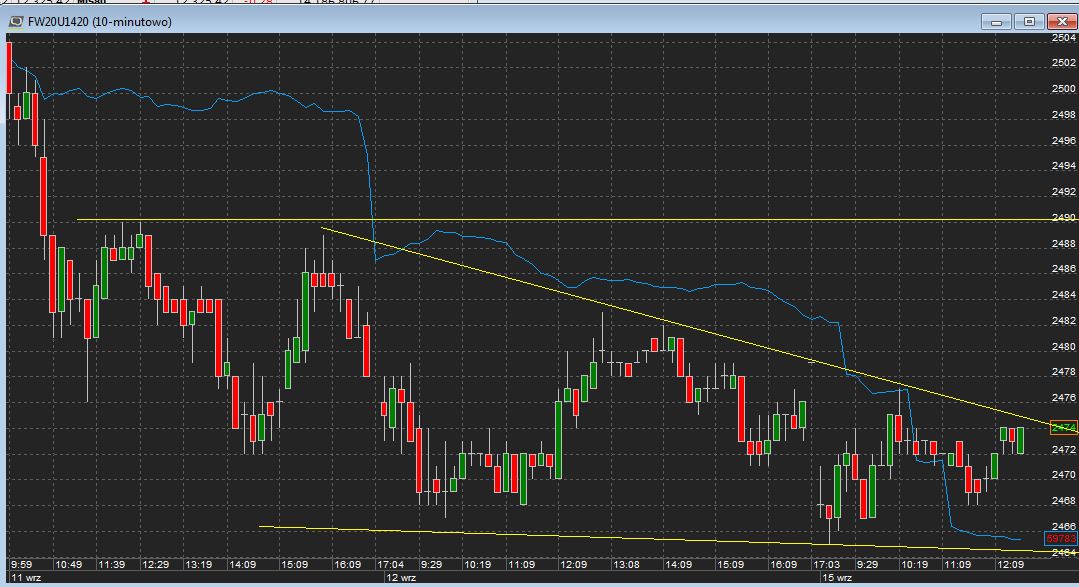Minimize the FW20U1420 chart window
1079x587 pixels.
[x=996, y=22]
